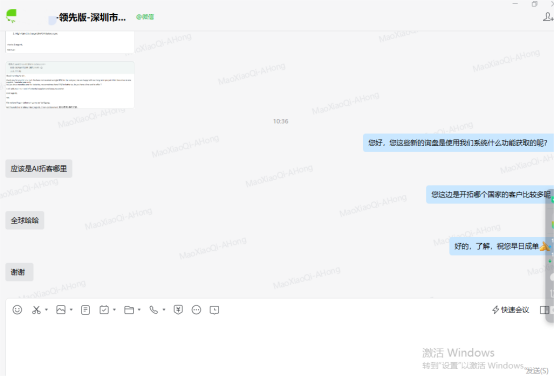Click the 发送(S) send button
The width and height of the screenshot is (554, 377).
pos(537,371)
